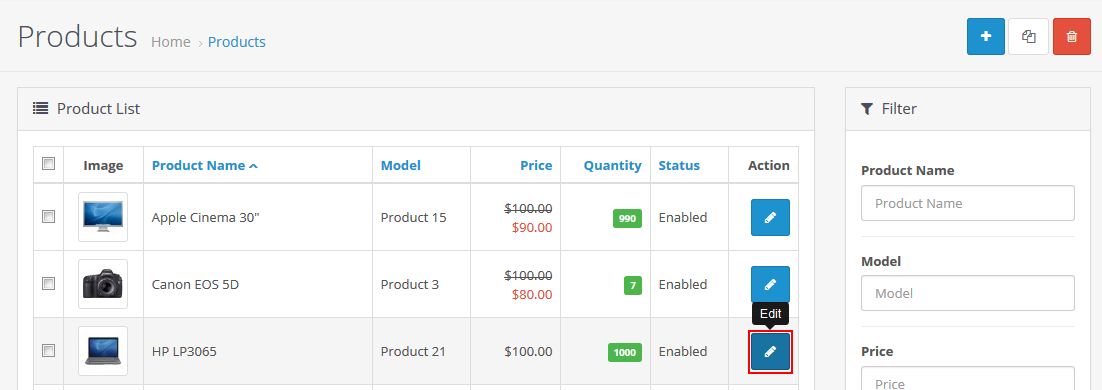Edit the HP LP3065 product
This screenshot has height=390, width=1102.
point(770,351)
